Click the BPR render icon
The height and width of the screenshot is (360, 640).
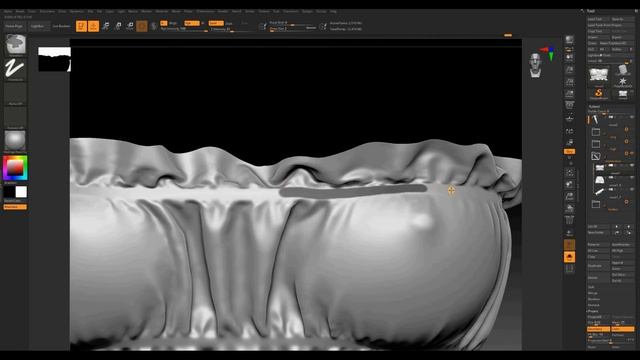pyautogui.click(x=569, y=40)
